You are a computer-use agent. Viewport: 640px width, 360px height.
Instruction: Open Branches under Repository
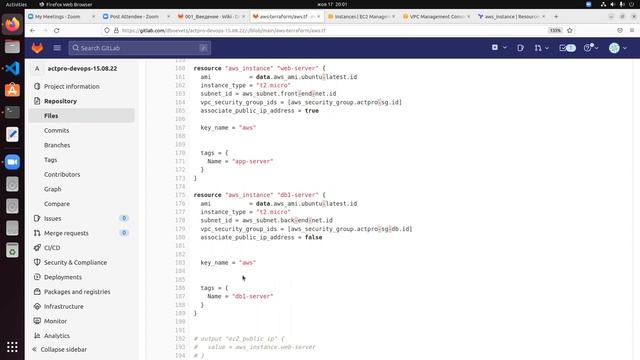[57, 145]
